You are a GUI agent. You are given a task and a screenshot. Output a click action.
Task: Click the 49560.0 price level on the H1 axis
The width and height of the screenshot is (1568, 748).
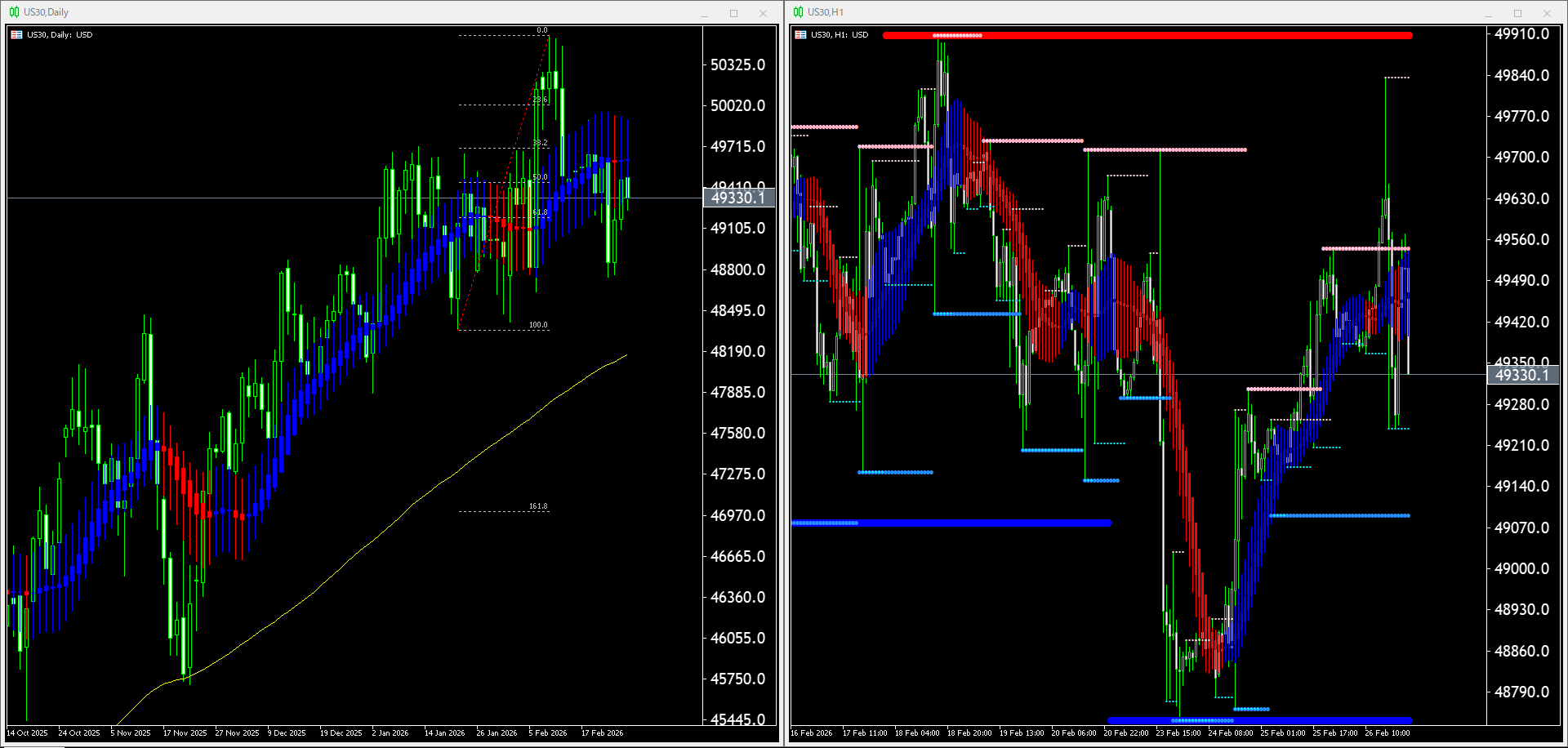tap(1522, 239)
